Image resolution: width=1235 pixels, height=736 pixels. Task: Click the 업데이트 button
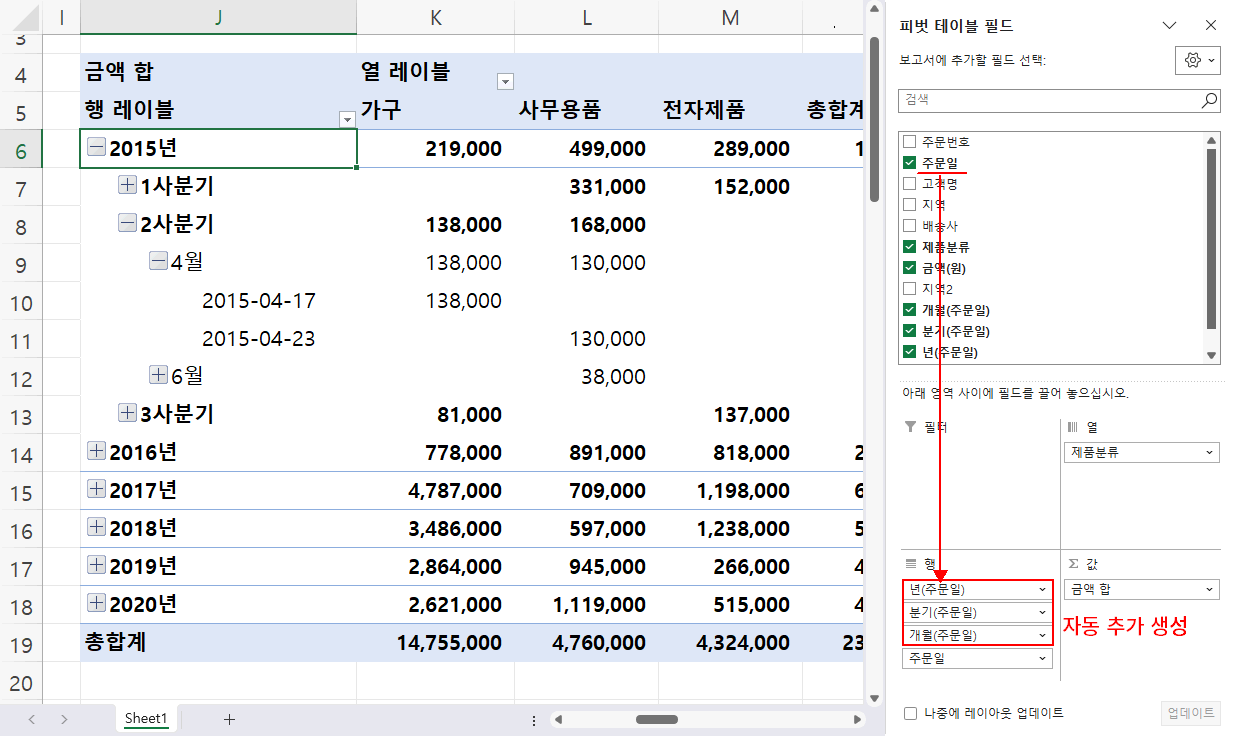[x=1190, y=713]
